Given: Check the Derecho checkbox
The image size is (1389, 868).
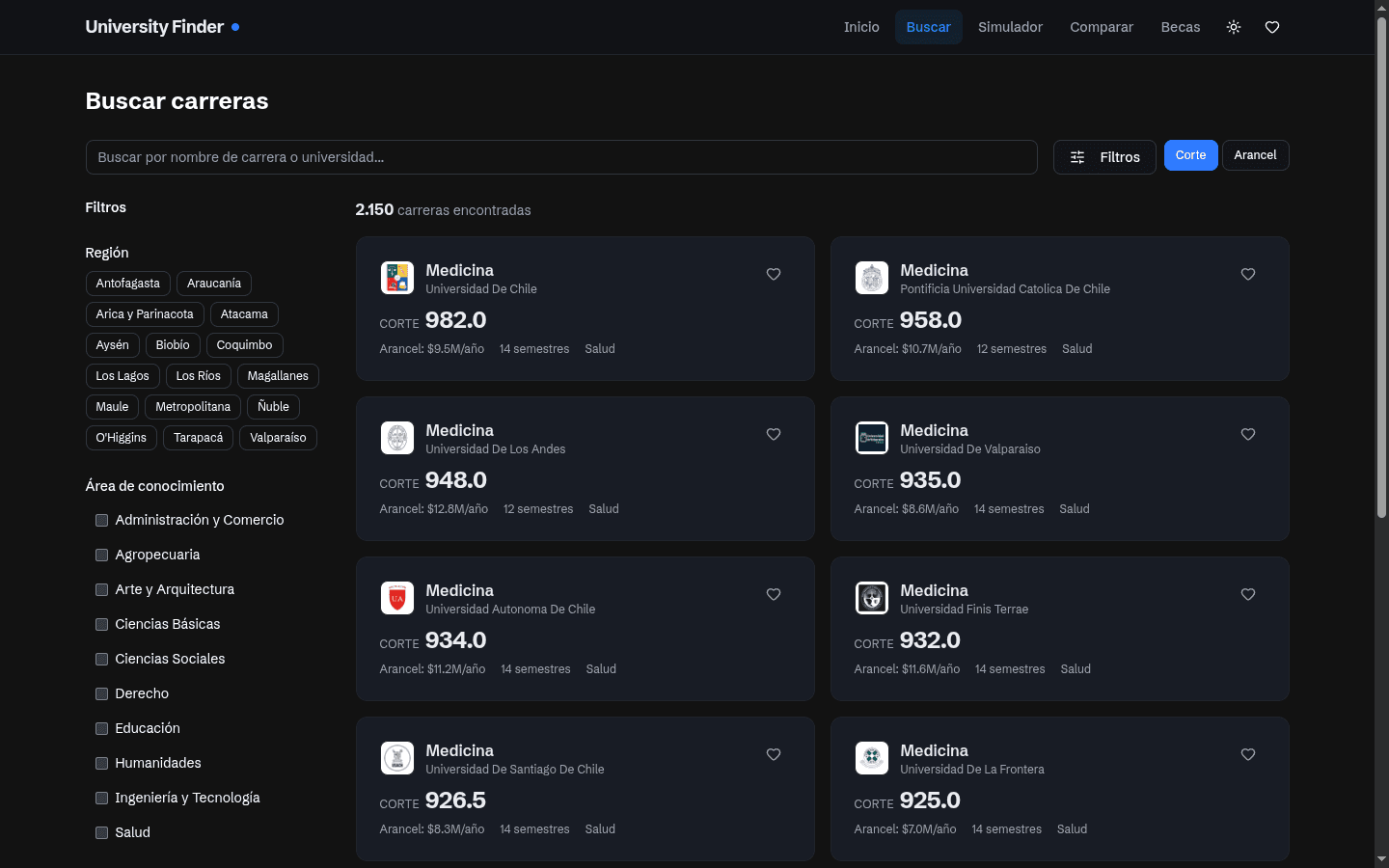Looking at the screenshot, I should [x=101, y=694].
